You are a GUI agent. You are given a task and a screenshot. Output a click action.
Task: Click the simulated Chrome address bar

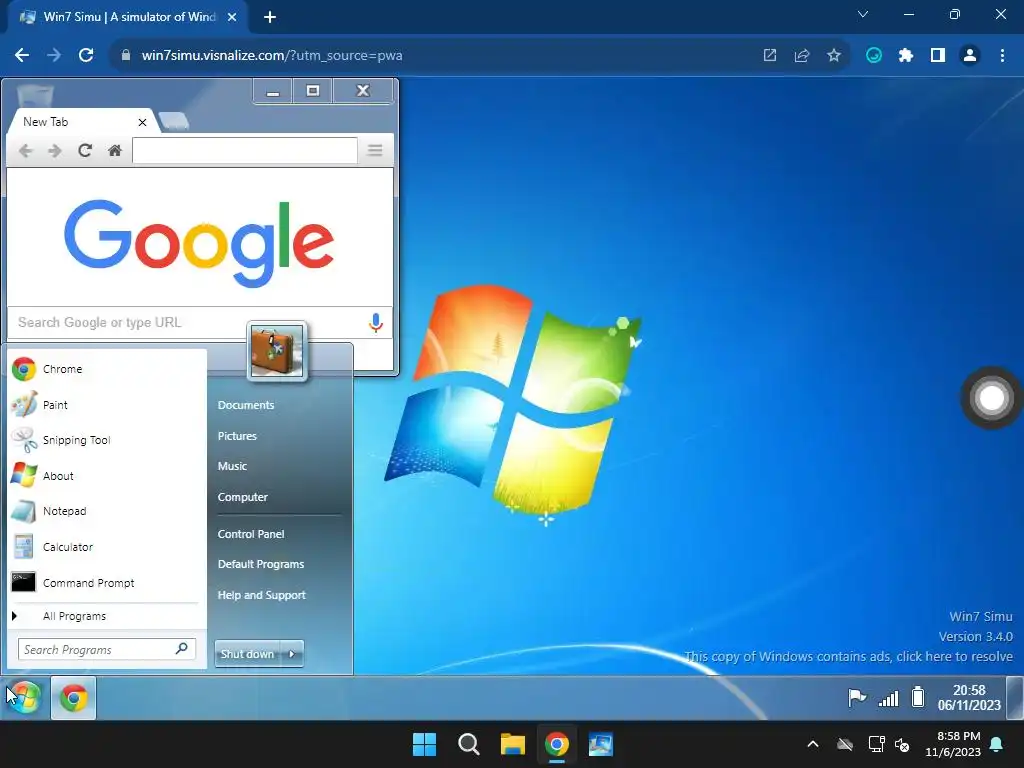[x=245, y=151]
